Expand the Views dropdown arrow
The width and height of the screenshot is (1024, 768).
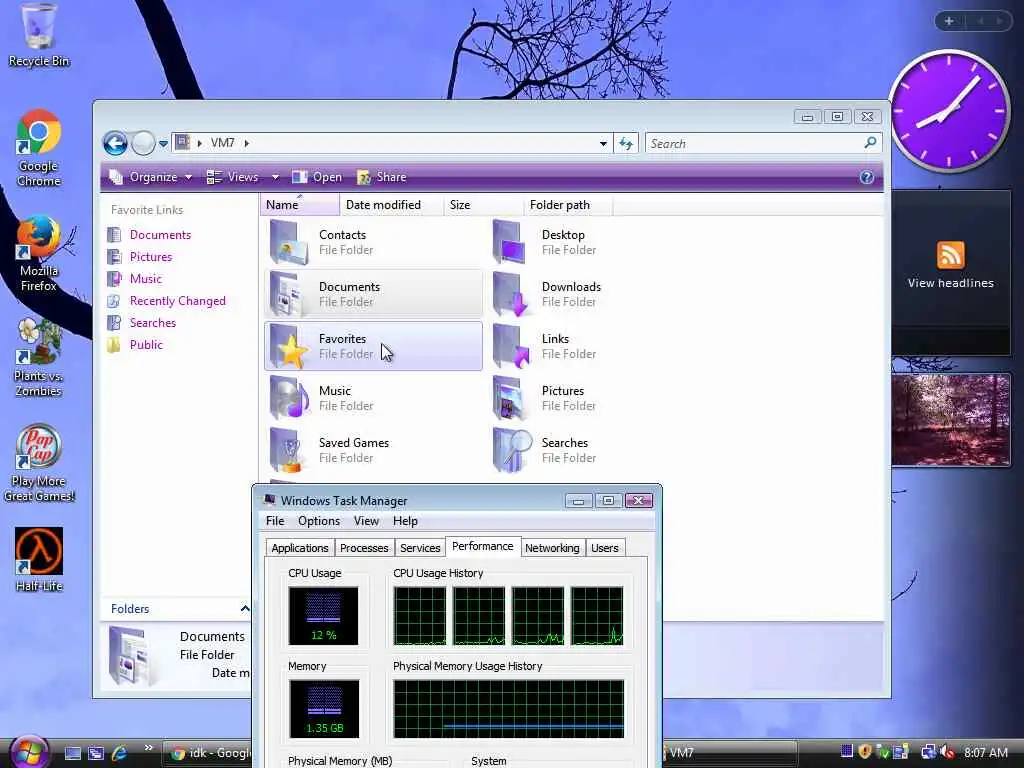point(275,177)
